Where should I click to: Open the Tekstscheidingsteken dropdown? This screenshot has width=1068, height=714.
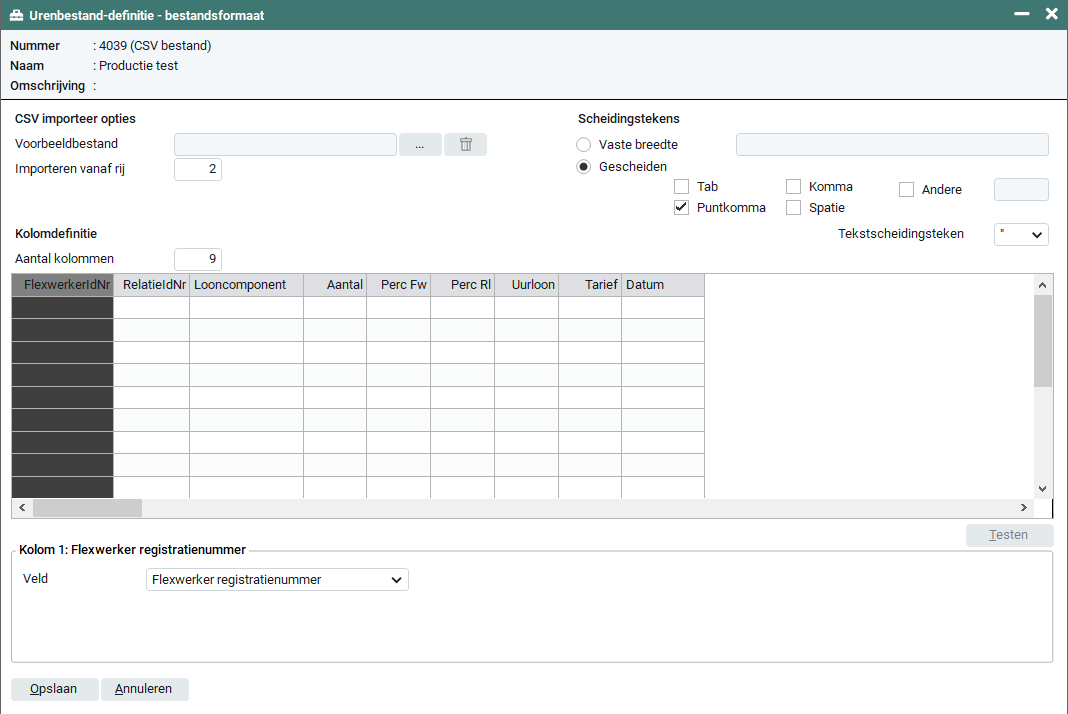pyautogui.click(x=1021, y=234)
